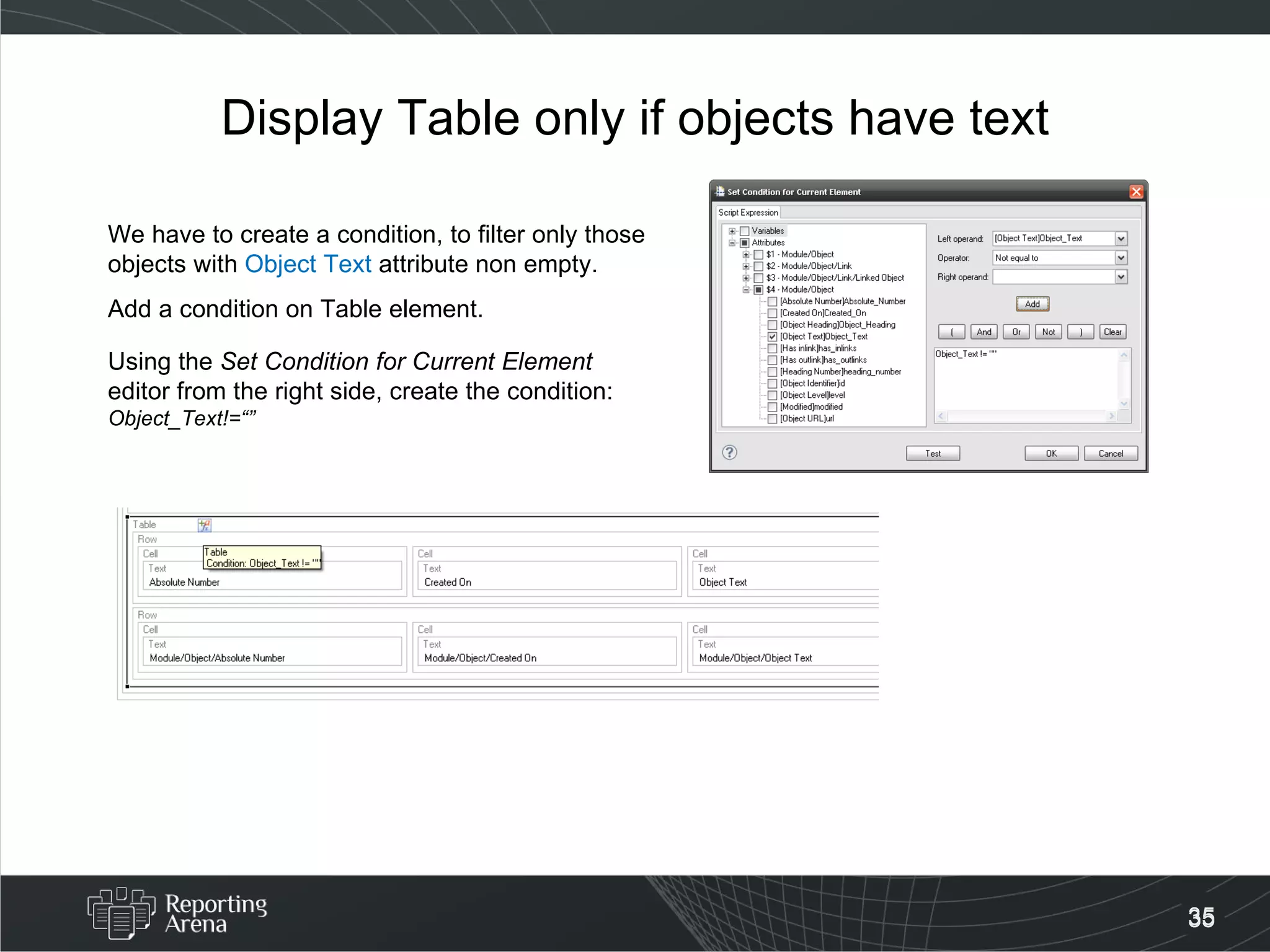Check the $3 Linked Object checkbox

coord(758,278)
